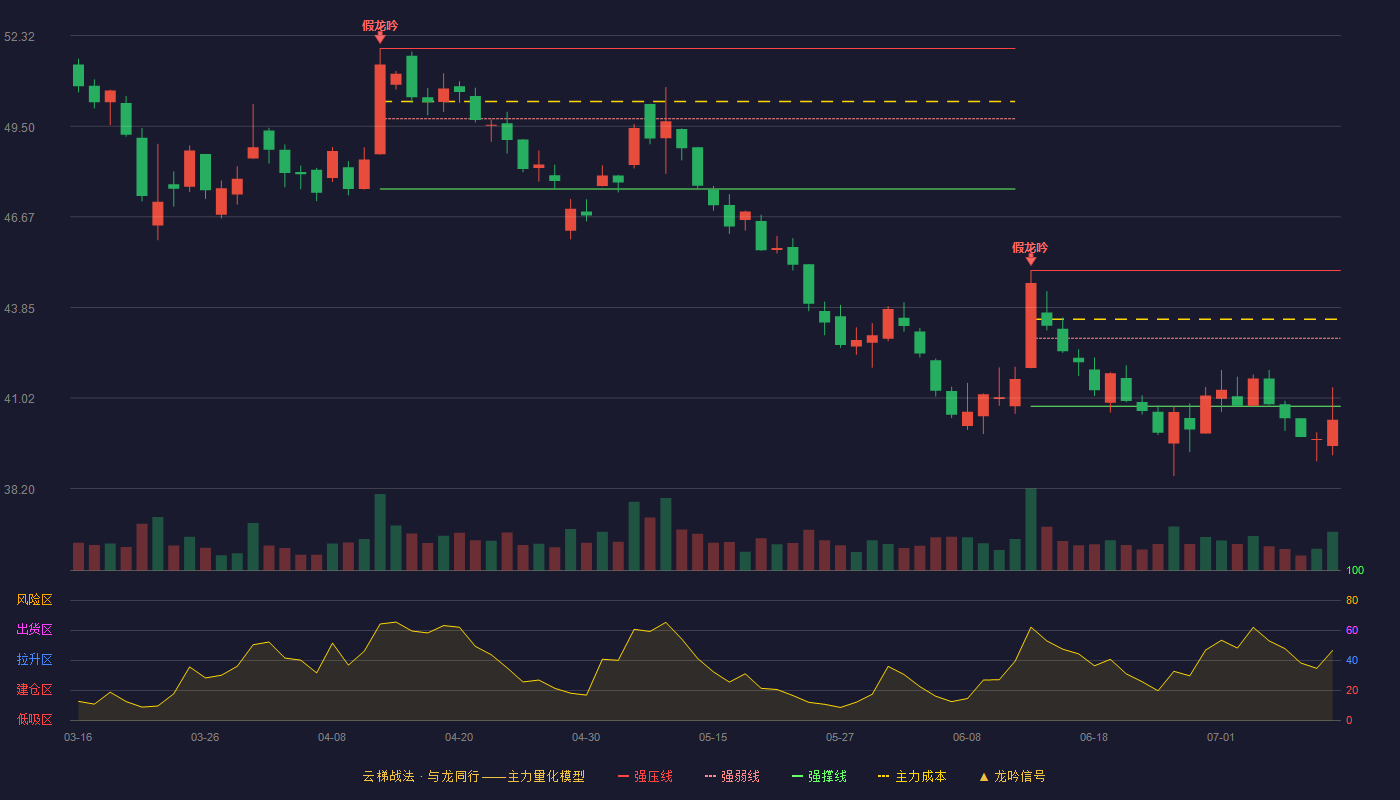This screenshot has width=1400, height=800.
Task: Select the 建仓区 zone label
Action: 34,690
